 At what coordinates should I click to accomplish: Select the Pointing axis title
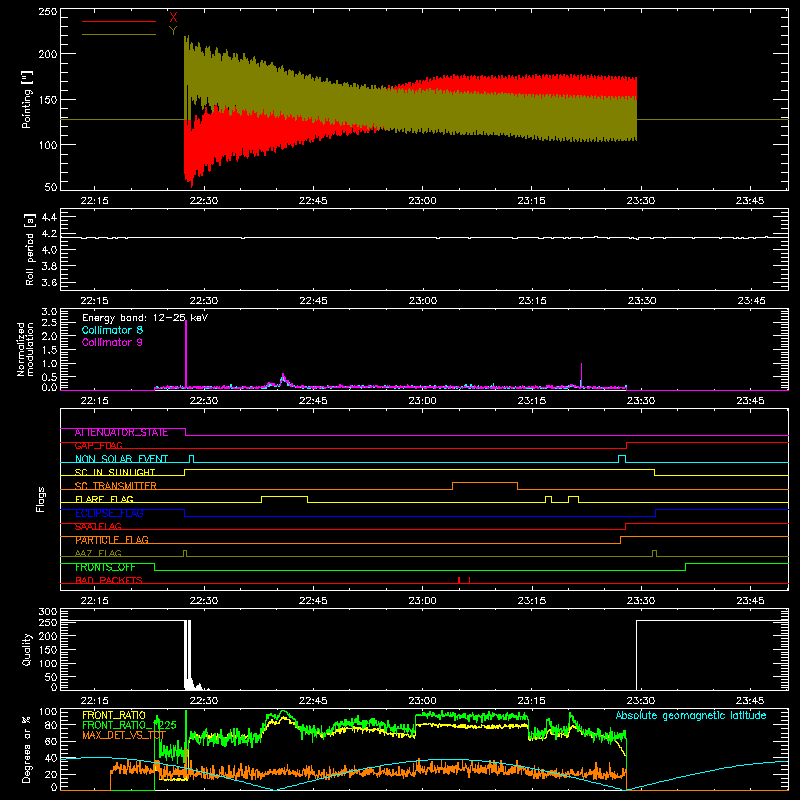(27, 99)
